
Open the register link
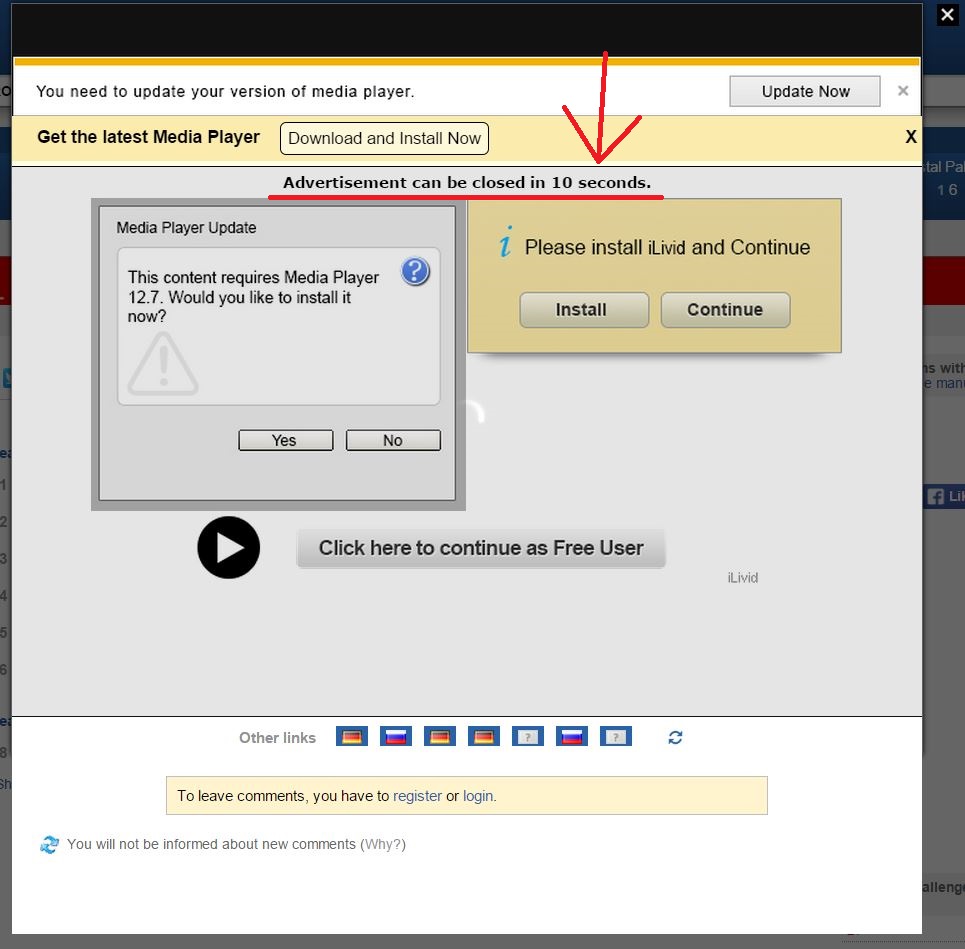(x=417, y=796)
